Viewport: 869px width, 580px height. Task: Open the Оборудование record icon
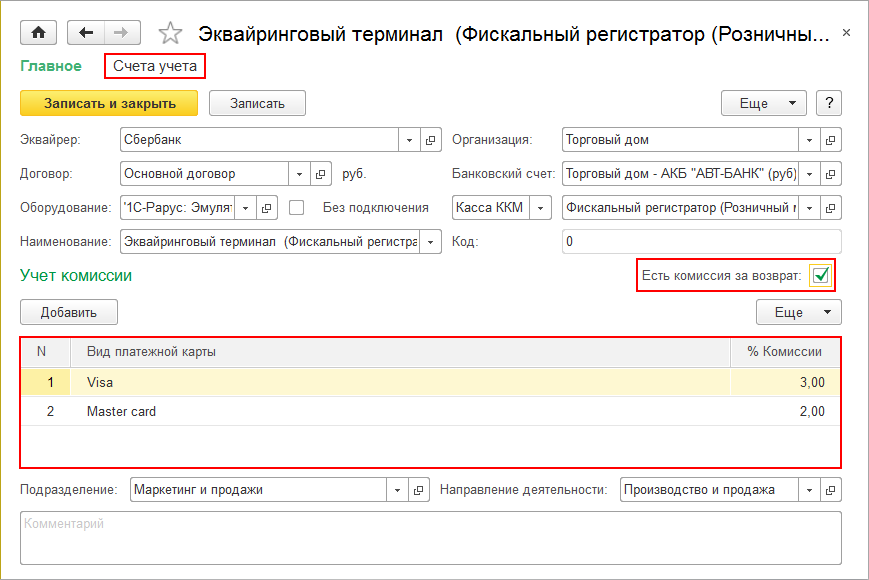(x=267, y=208)
